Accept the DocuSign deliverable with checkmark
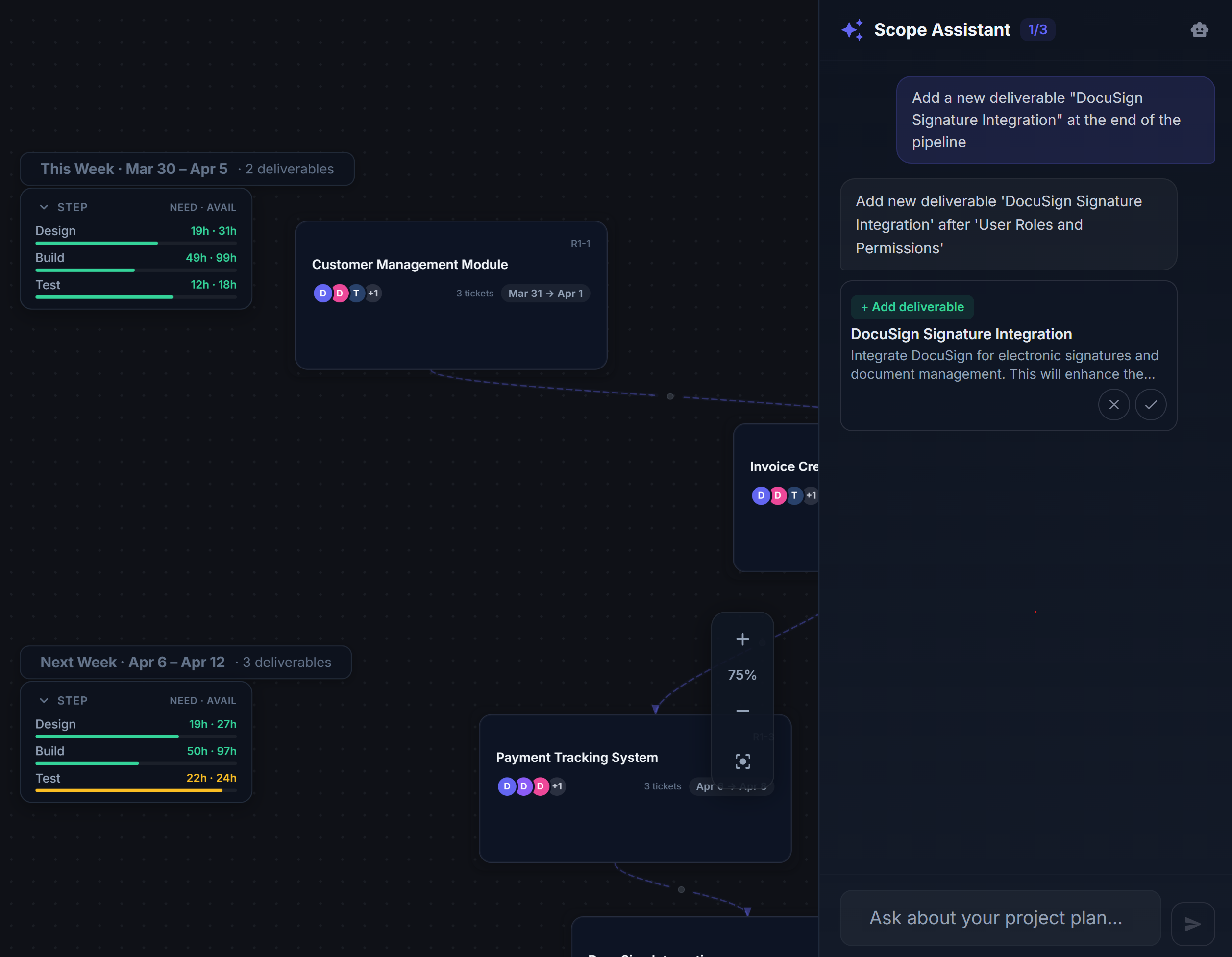Viewport: 1232px width, 957px height. [1150, 404]
